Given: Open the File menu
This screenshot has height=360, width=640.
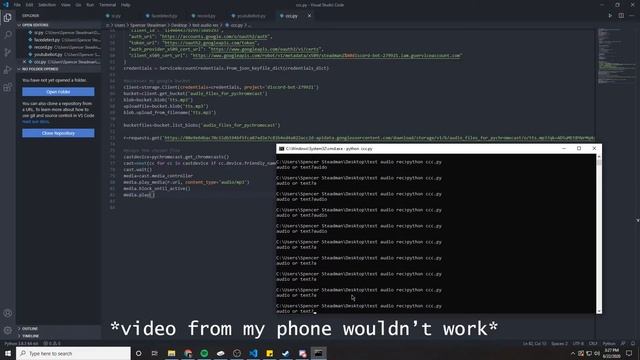Looking at the screenshot, I should point(17,5).
